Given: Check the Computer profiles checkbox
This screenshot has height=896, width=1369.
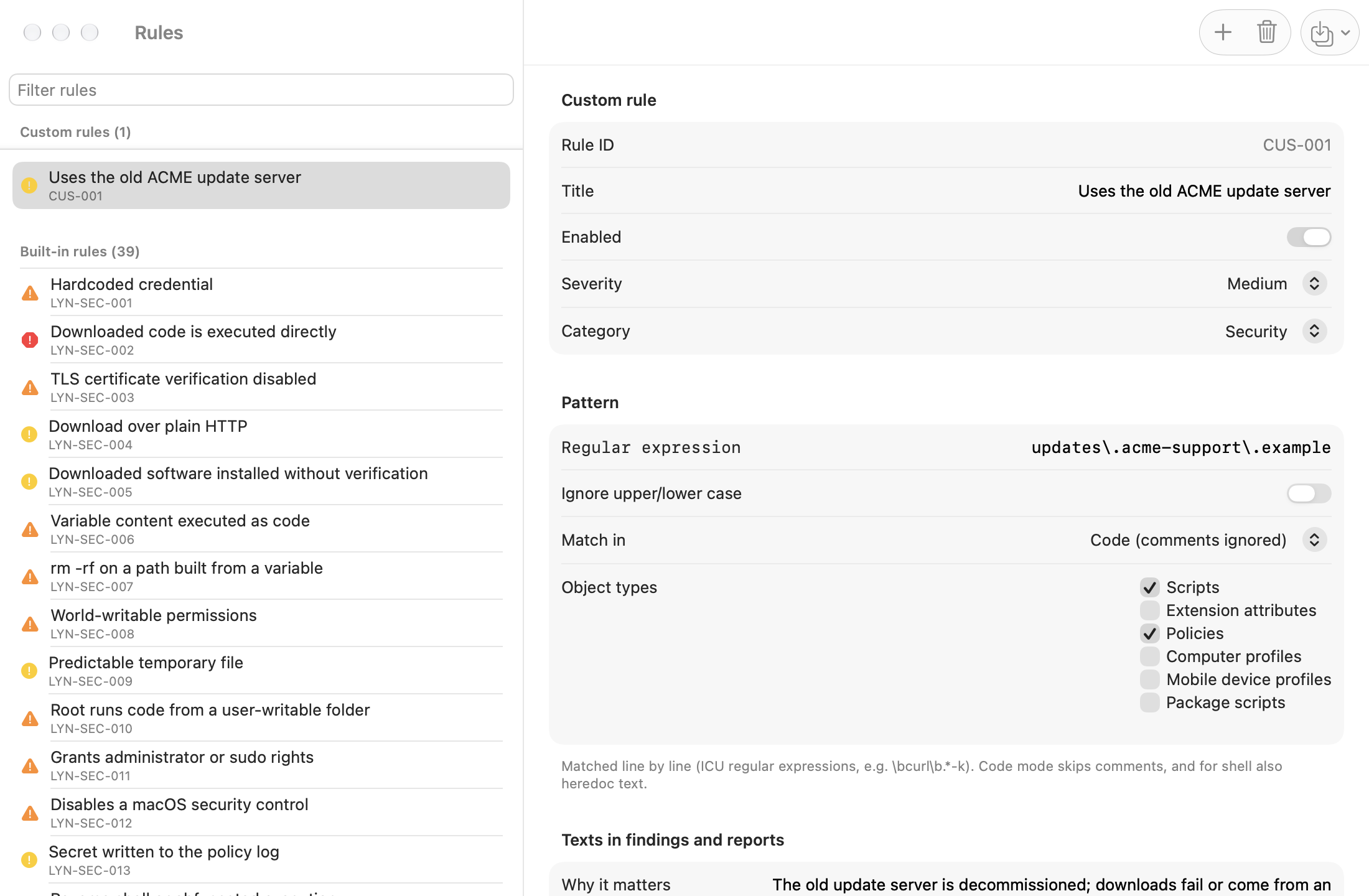Looking at the screenshot, I should pos(1149,656).
